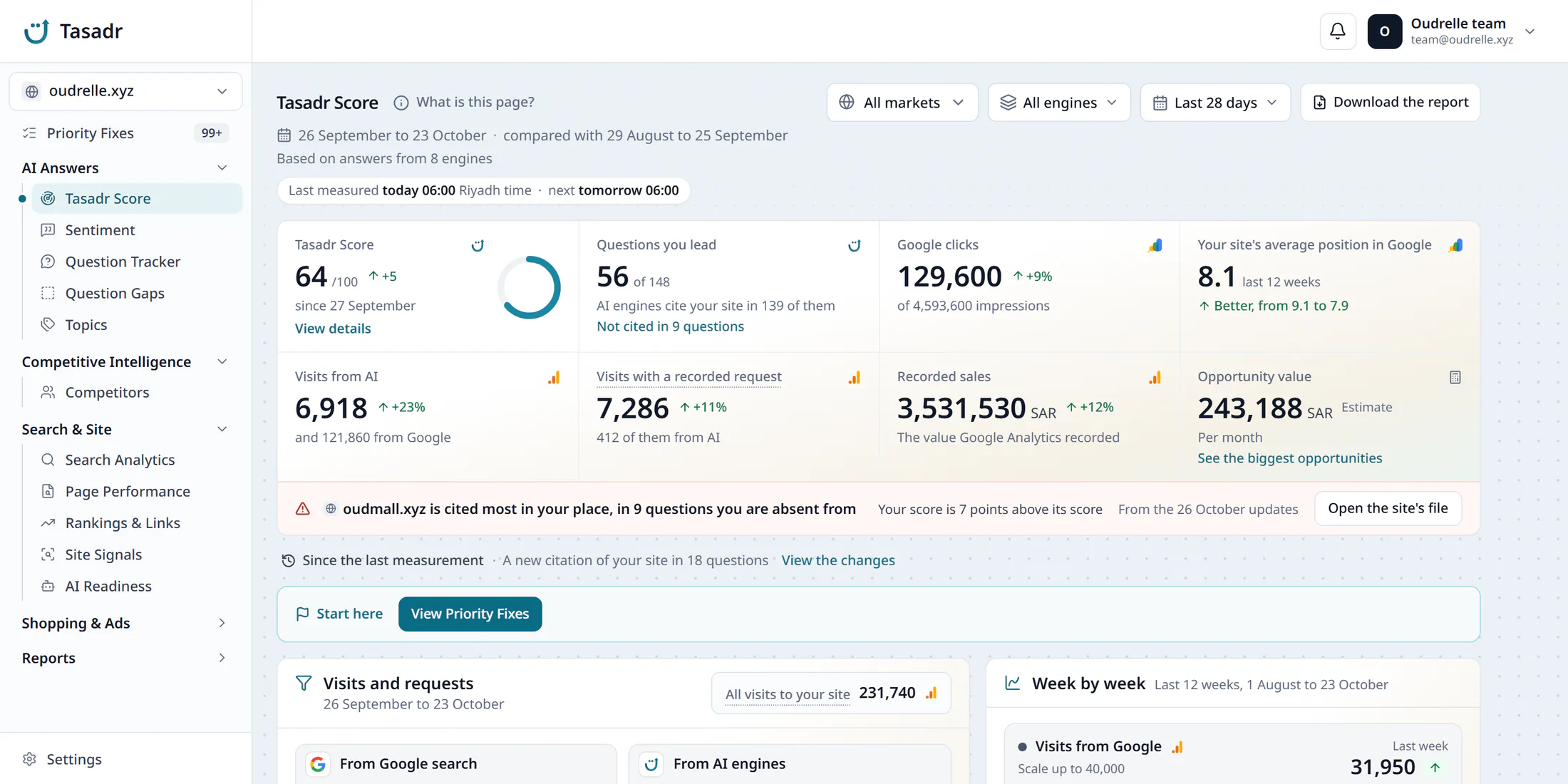1568x784 pixels.
Task: Open the All engines dropdown
Action: pos(1059,103)
